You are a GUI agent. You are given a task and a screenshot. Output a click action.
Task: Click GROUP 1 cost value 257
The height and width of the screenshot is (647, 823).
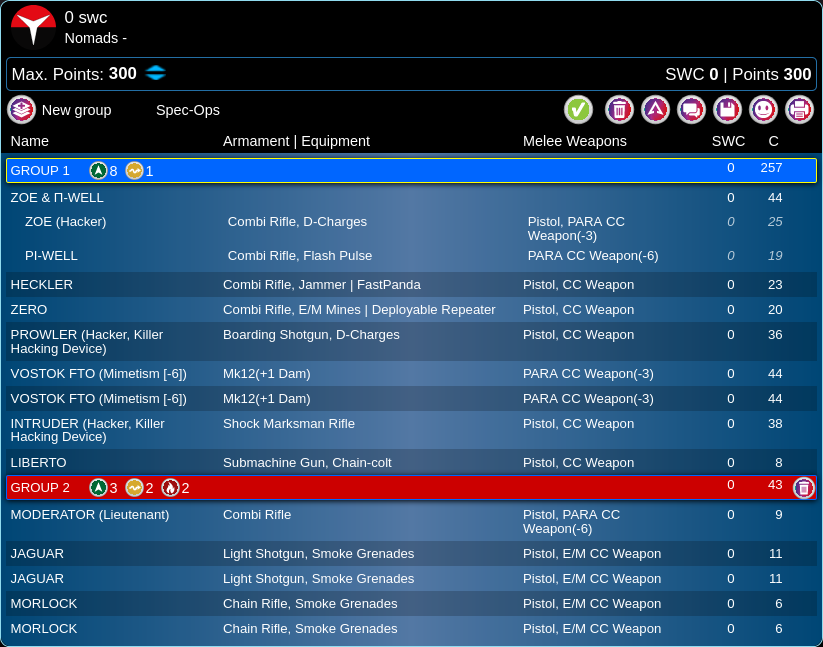(x=771, y=167)
